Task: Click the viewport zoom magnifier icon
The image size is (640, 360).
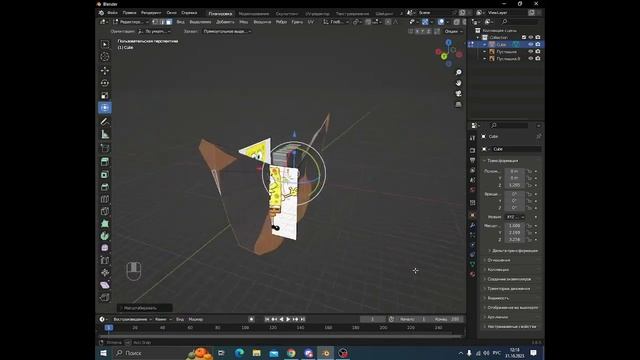Action: click(x=458, y=72)
